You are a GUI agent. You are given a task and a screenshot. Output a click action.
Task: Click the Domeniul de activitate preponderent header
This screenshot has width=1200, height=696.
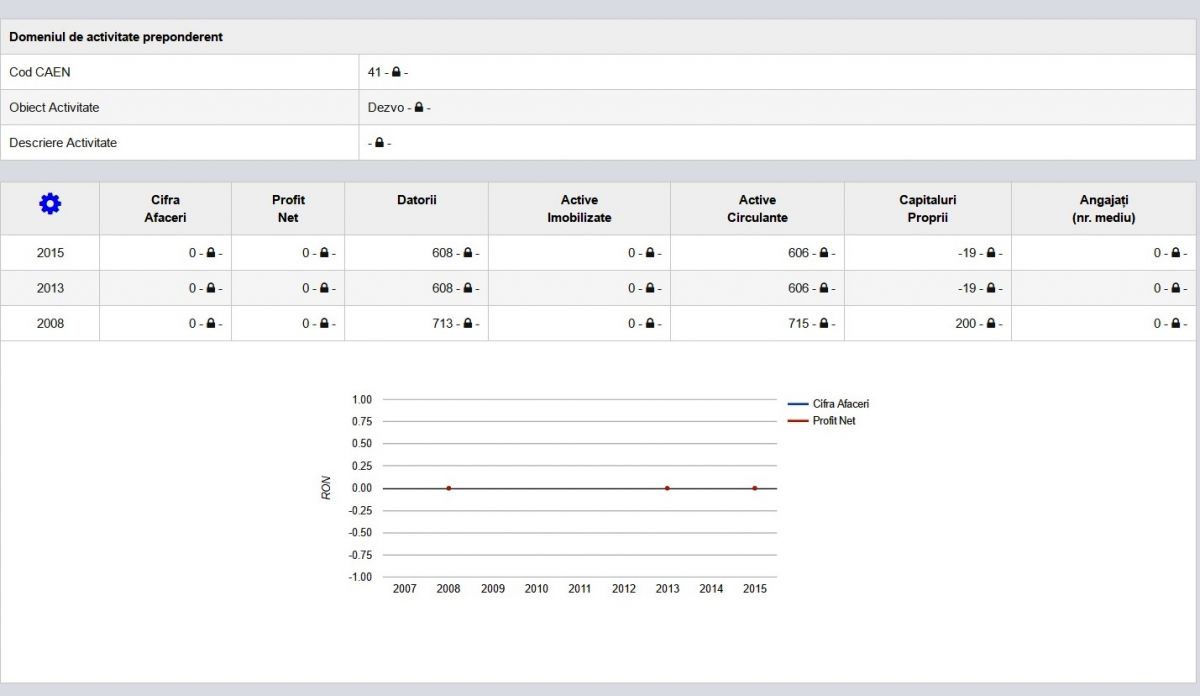[116, 37]
